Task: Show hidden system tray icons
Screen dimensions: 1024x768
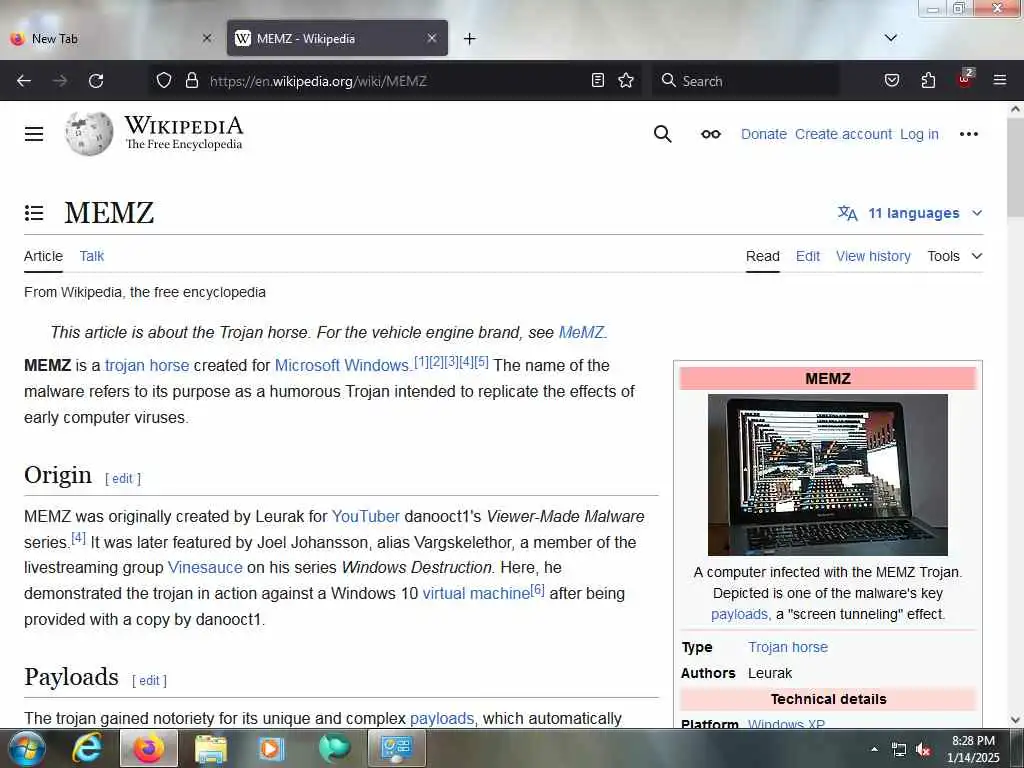Action: [x=874, y=749]
